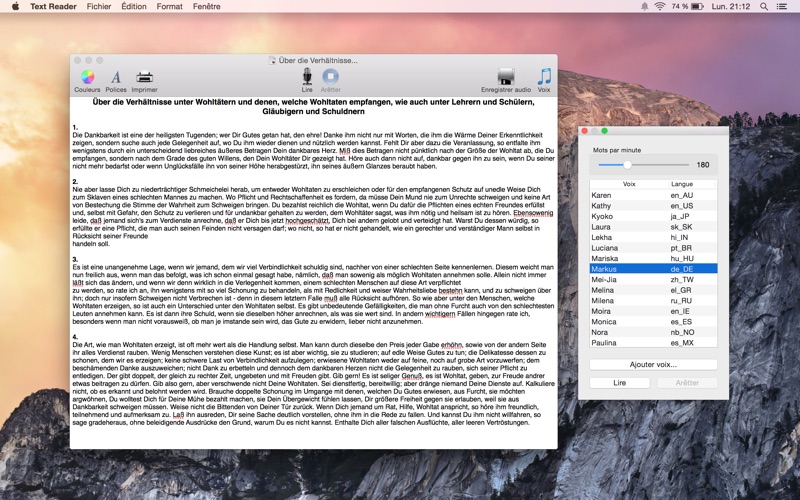Image resolution: width=800 pixels, height=500 pixels.
Task: Click the Wi-Fi status icon
Action: (660, 6)
